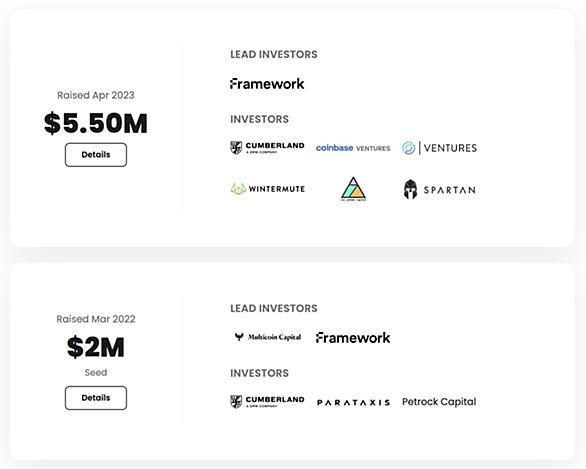Select the Raised Mar 2022 date text
The width and height of the screenshot is (586, 469).
[x=96, y=319]
